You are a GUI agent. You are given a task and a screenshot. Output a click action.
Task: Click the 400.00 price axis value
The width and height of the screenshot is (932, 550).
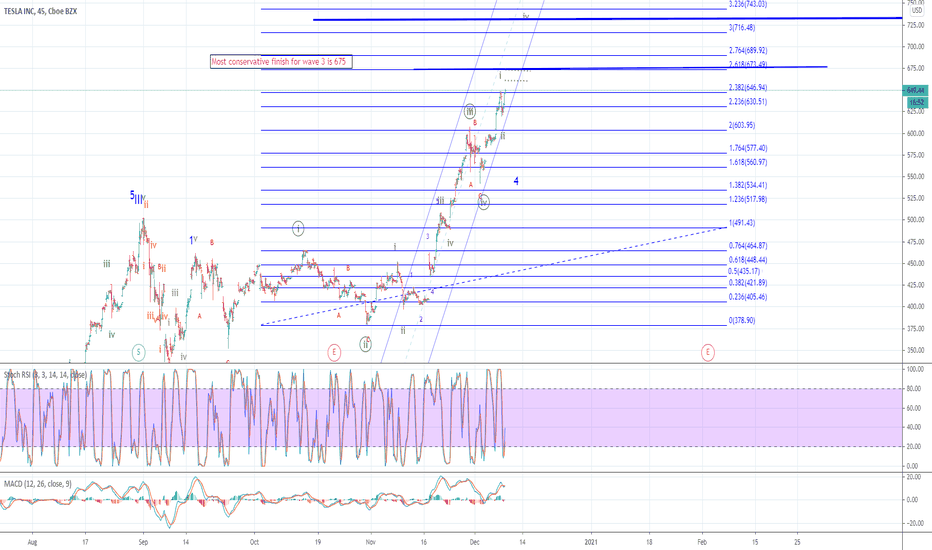[915, 307]
